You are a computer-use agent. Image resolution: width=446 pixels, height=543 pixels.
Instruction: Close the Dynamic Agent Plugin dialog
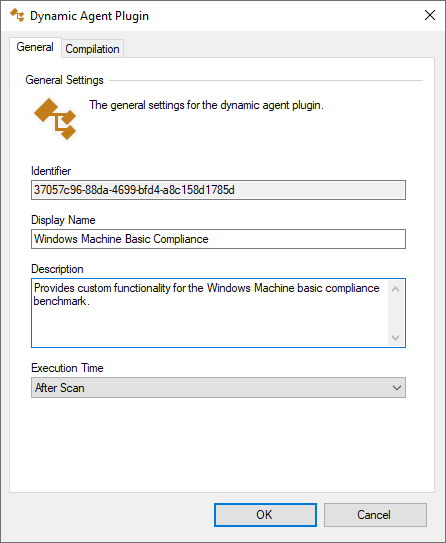click(430, 15)
